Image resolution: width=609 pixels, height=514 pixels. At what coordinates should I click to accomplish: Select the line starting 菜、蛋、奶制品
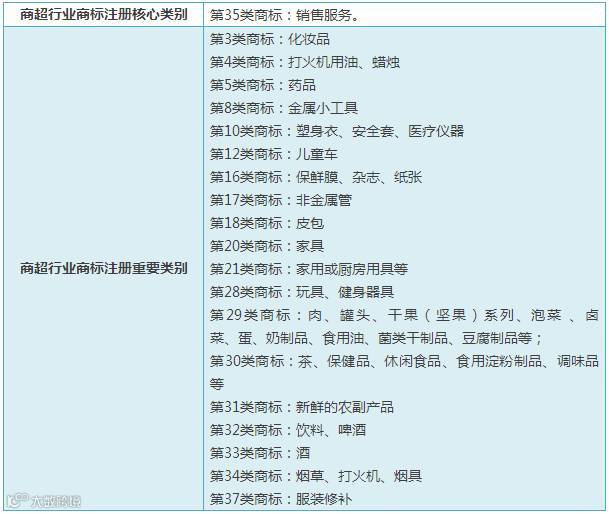point(376,338)
